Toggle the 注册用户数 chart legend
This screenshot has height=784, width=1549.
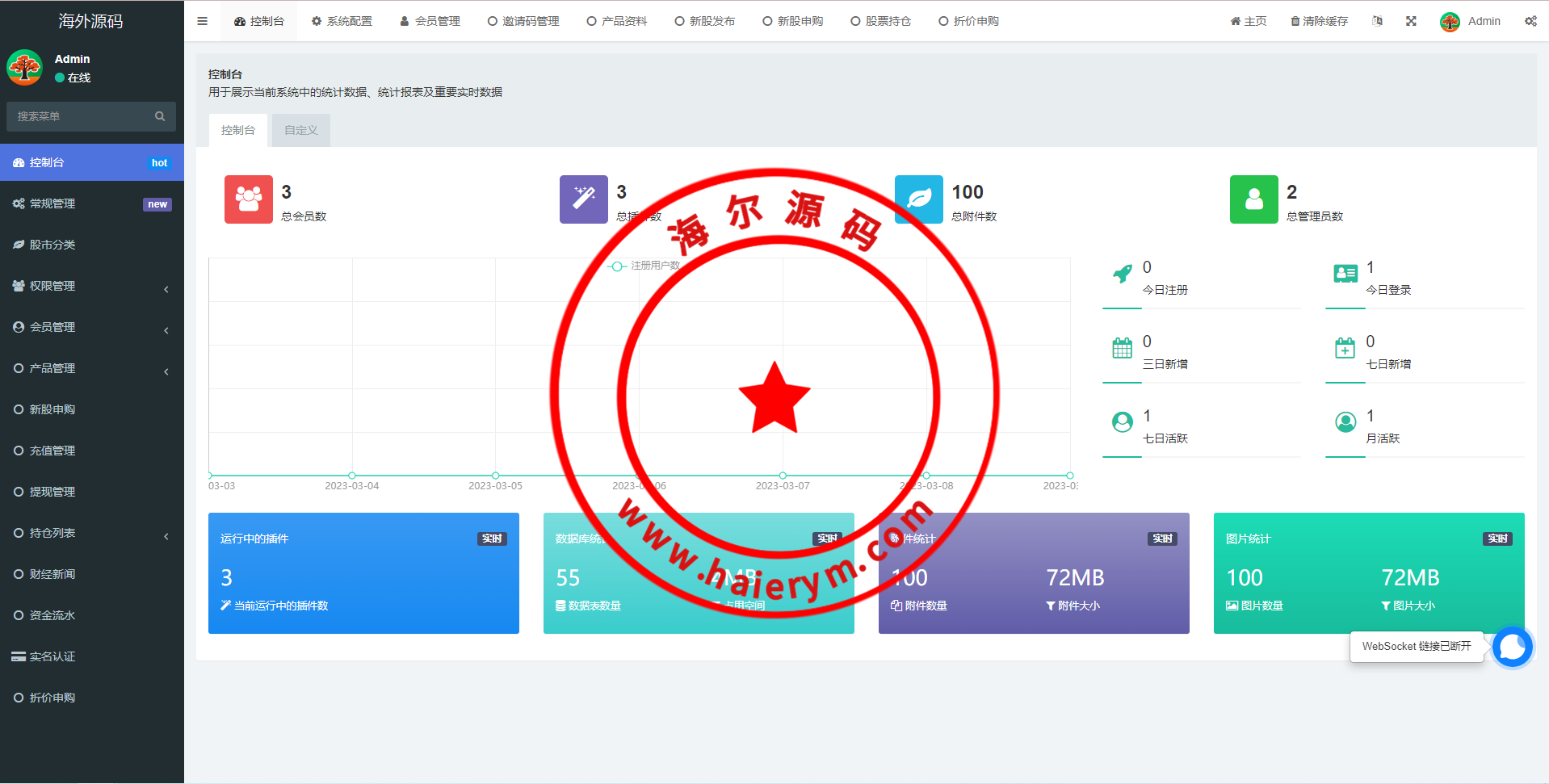(x=644, y=266)
